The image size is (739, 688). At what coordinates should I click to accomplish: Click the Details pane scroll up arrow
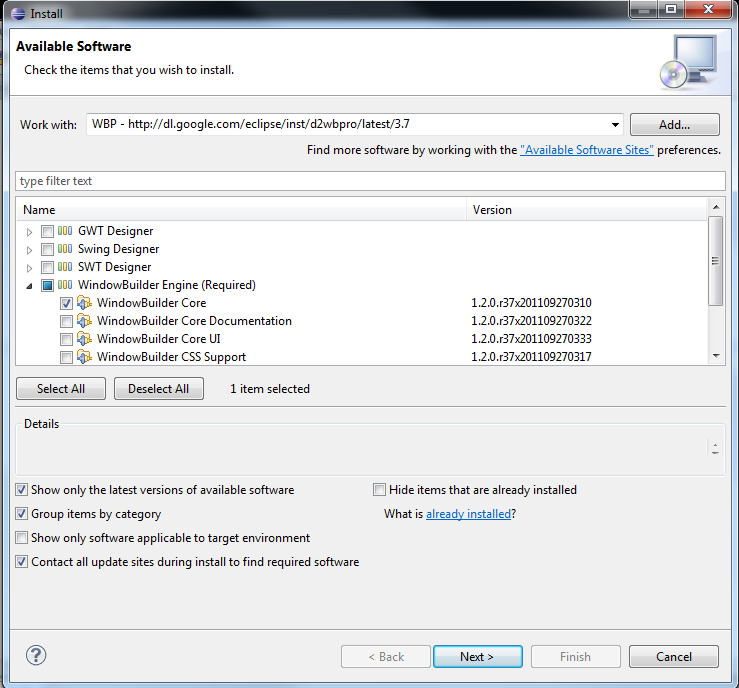[715, 445]
